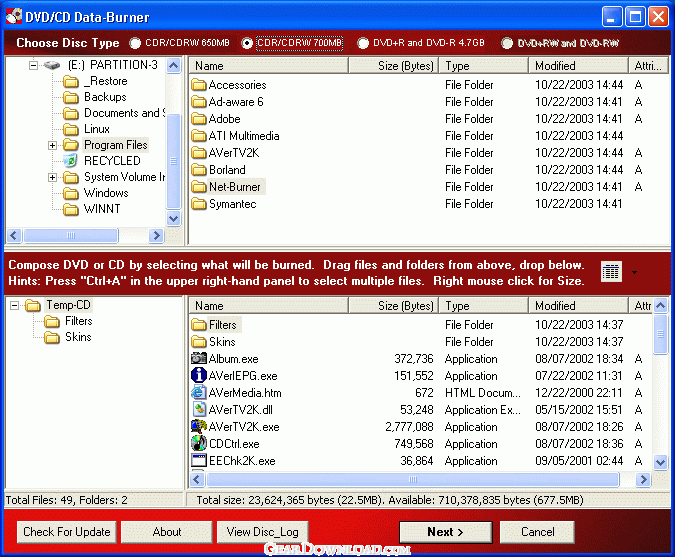Choose DVD+RW and DVD-RW option
The image size is (675, 557).
(x=507, y=43)
